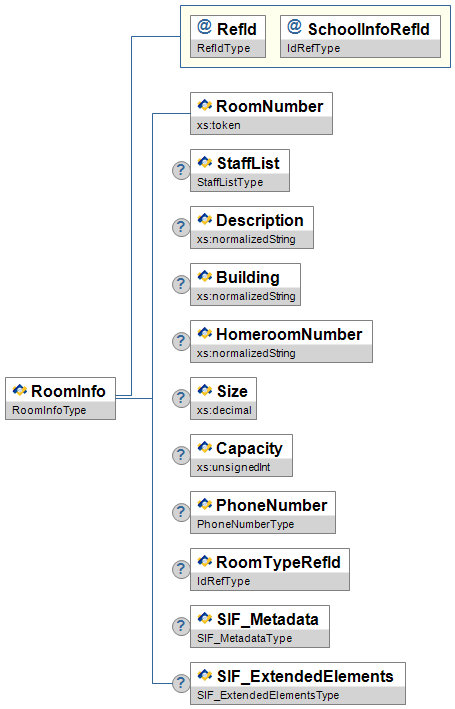This screenshot has width=455, height=709.
Task: Click the question mark beside PhoneNumber
Action: pyautogui.click(x=181, y=512)
